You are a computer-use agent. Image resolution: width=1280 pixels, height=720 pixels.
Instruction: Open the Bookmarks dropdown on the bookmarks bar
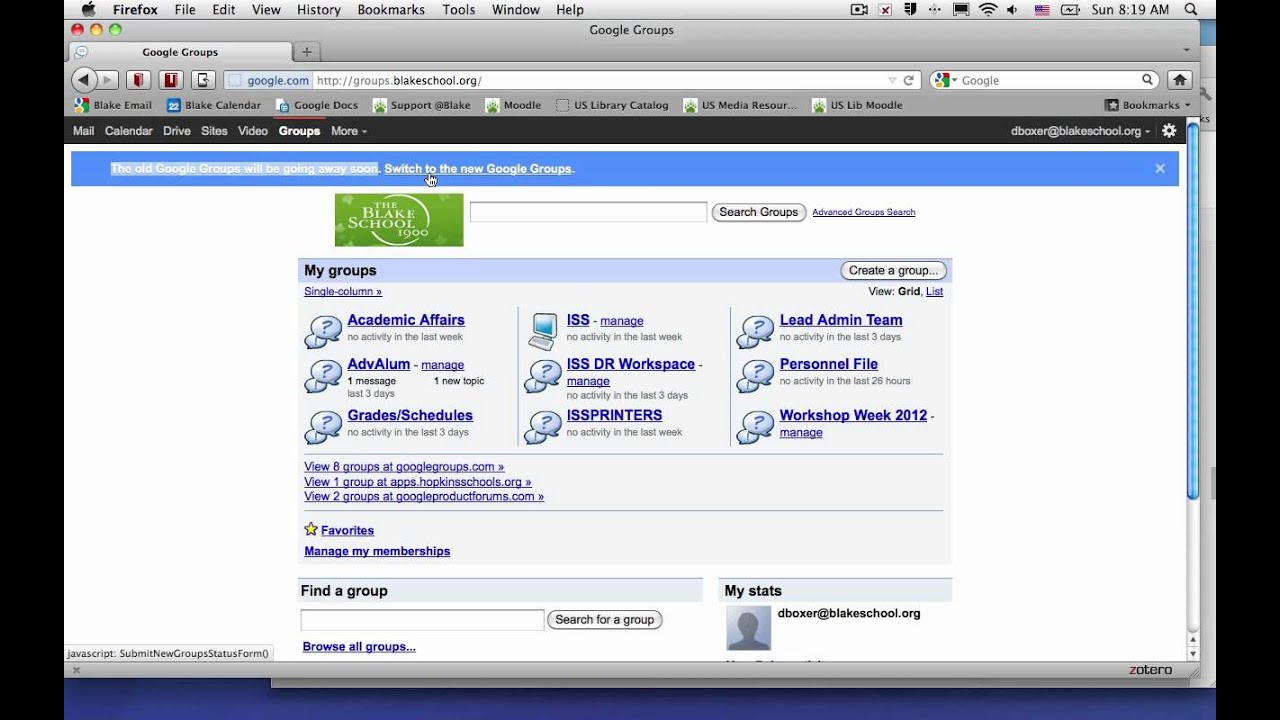(1147, 105)
